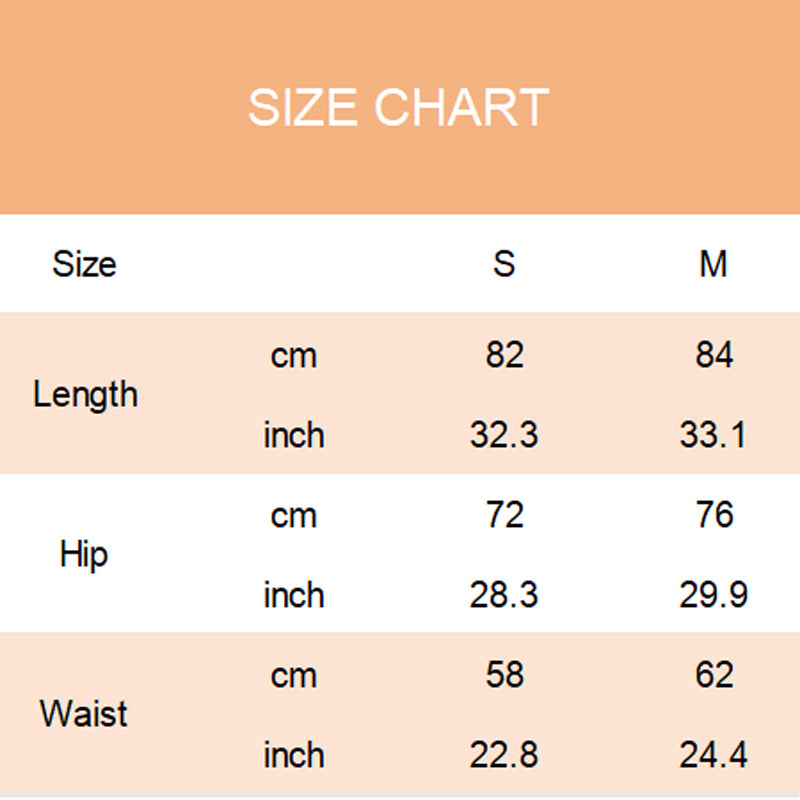The image size is (800, 800).
Task: Select the Hip row label
Action: [84, 554]
